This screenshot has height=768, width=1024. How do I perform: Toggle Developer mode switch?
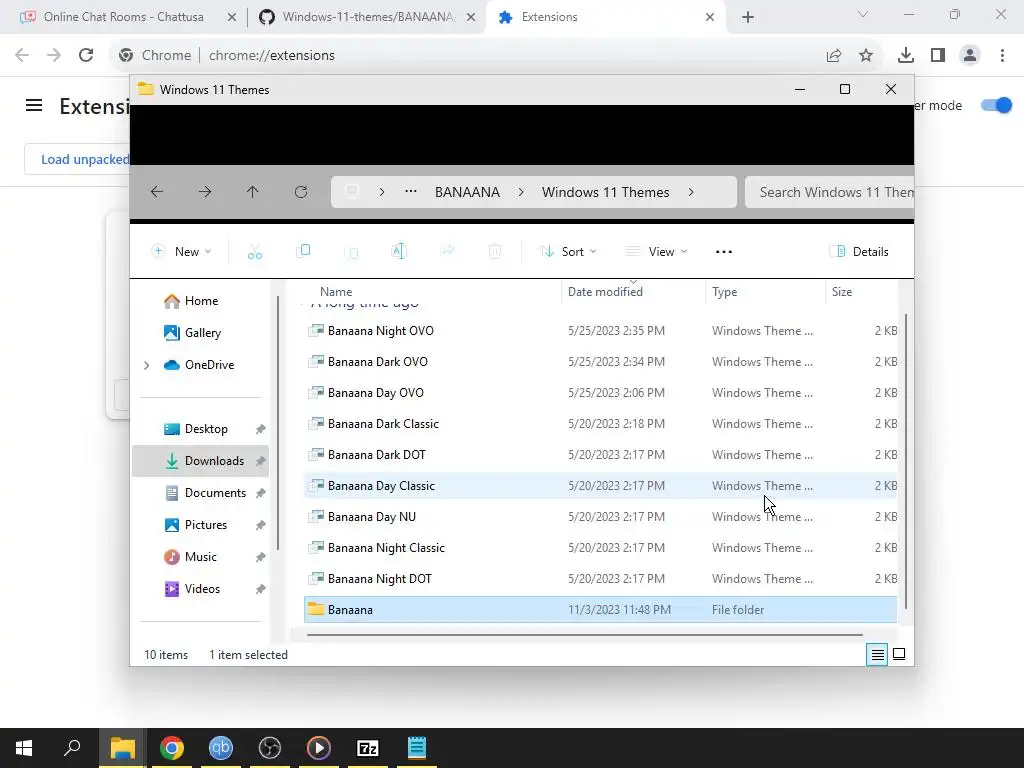tap(997, 105)
